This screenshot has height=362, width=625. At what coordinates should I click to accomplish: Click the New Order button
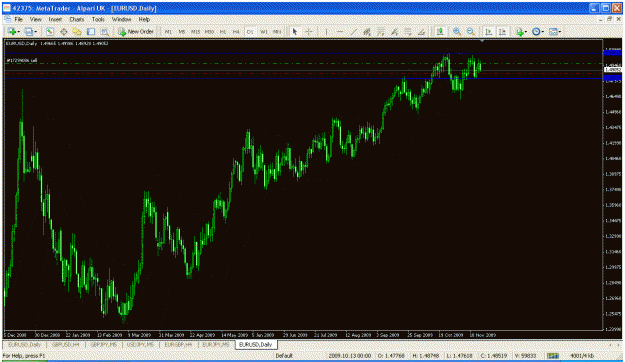pyautogui.click(x=136, y=31)
